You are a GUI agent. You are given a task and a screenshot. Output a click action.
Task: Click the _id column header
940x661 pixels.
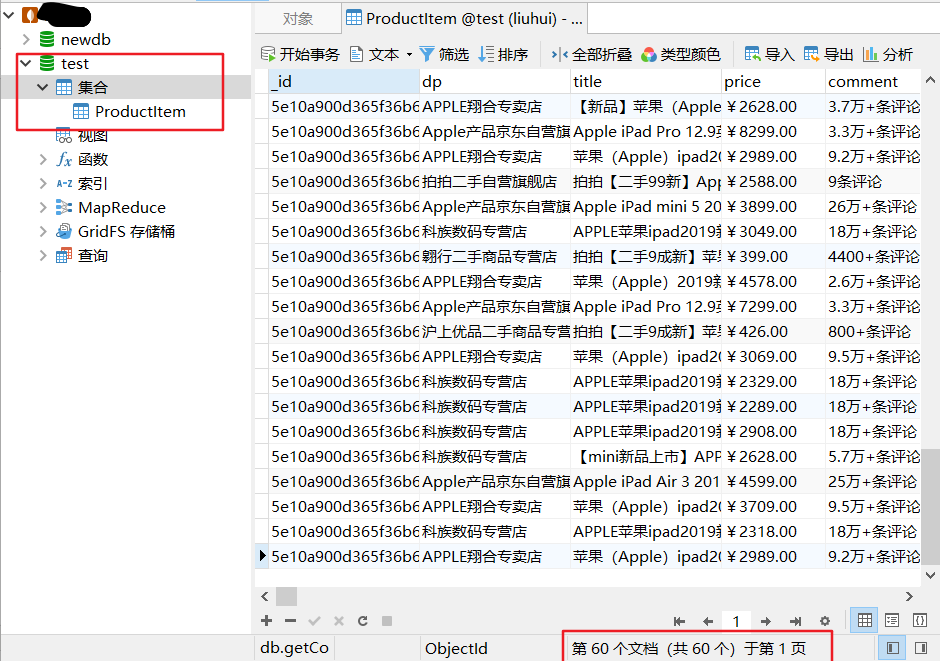click(x=344, y=82)
